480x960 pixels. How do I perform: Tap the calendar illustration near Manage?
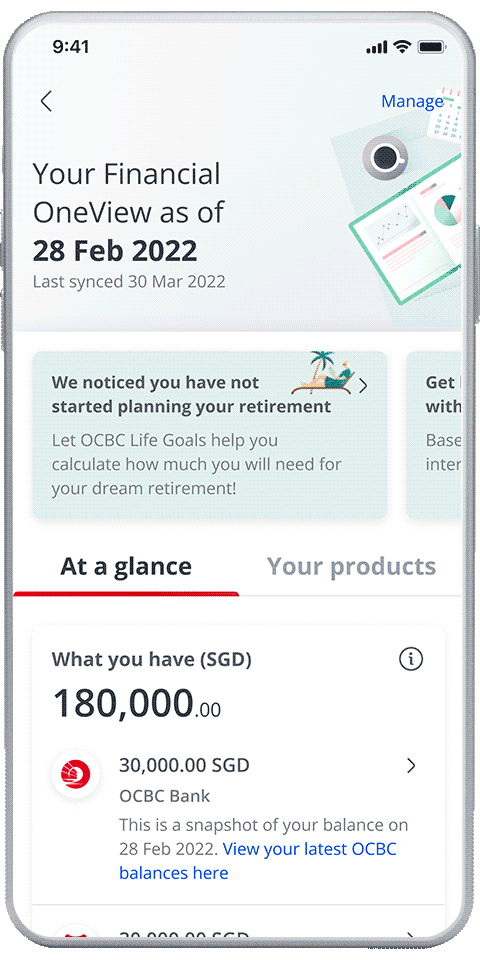click(x=448, y=116)
